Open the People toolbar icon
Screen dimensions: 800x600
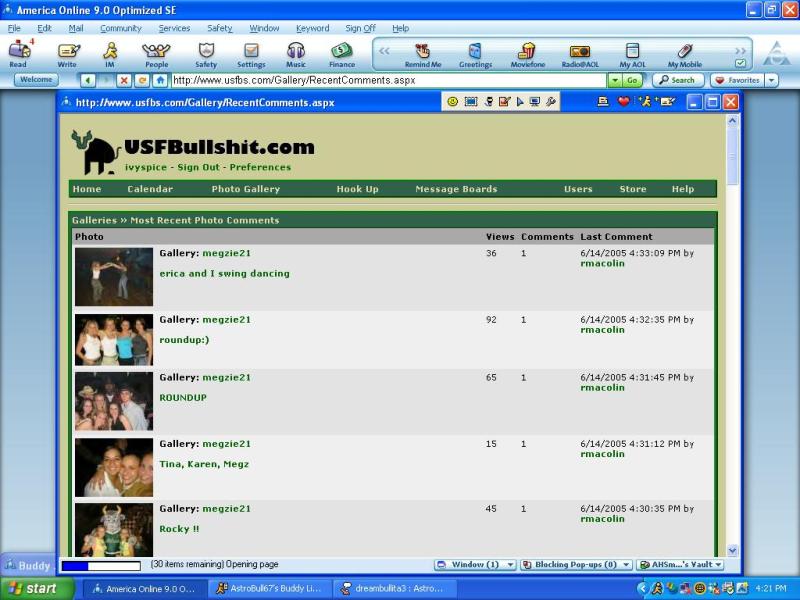(156, 55)
